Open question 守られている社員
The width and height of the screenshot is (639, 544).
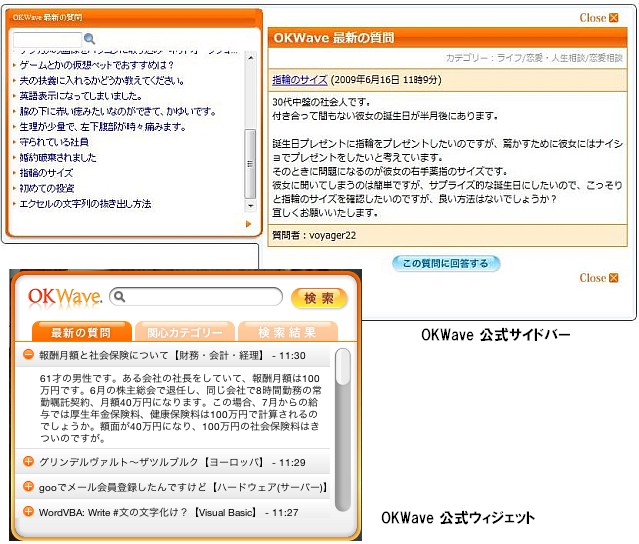[54, 142]
